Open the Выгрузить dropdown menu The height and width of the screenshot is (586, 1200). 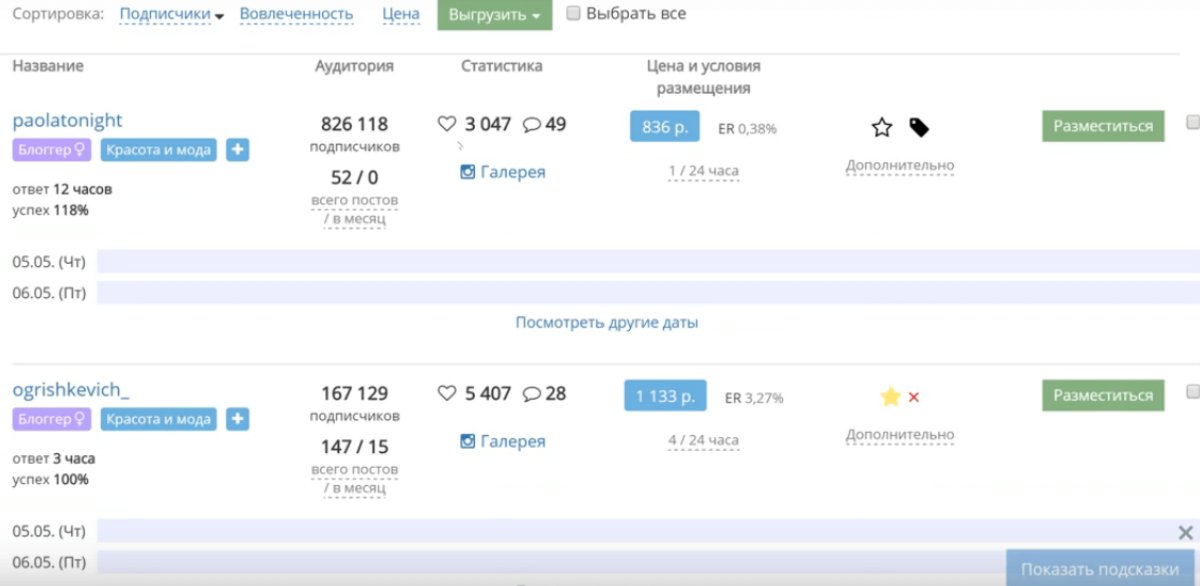[x=494, y=16]
